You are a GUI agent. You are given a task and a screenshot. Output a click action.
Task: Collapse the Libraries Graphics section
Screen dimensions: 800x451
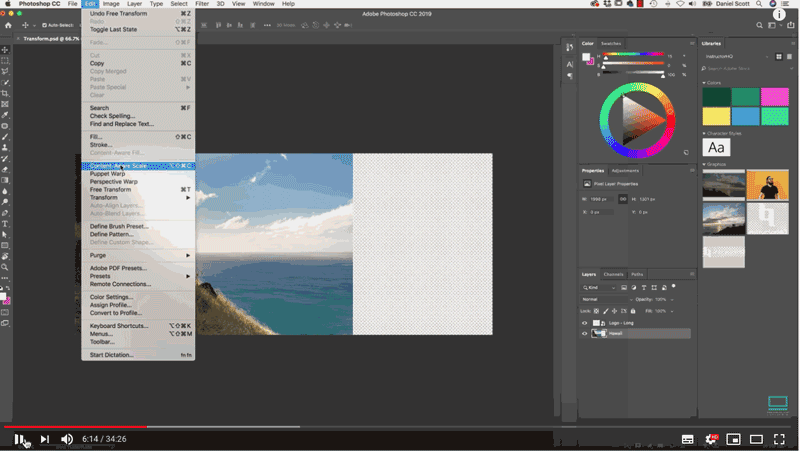click(x=704, y=164)
